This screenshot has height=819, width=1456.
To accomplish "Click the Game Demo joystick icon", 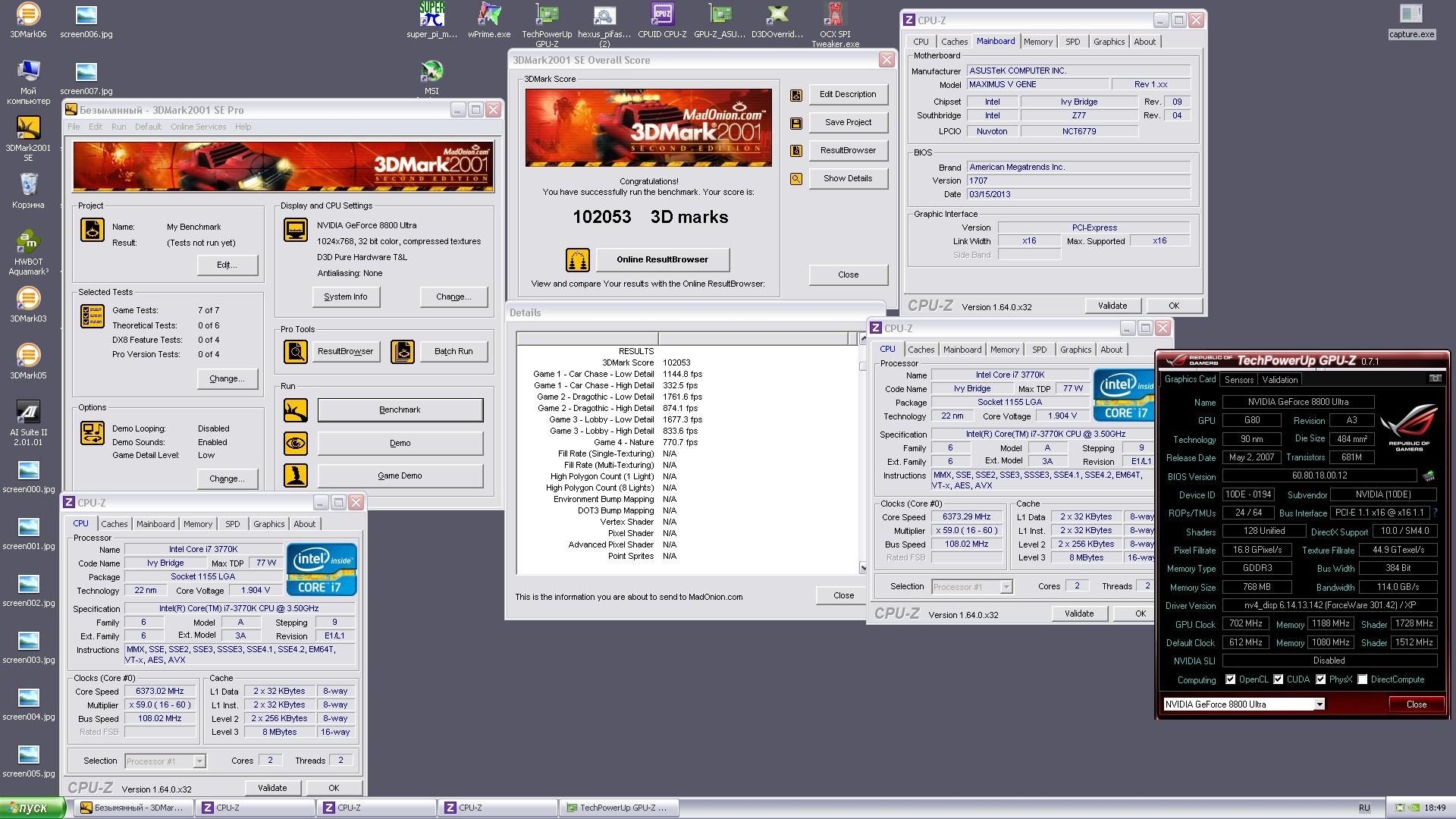I will tap(296, 475).
